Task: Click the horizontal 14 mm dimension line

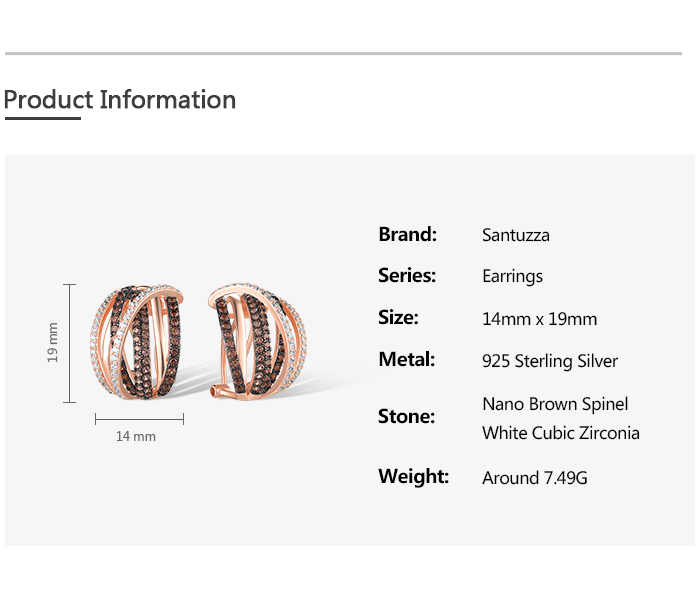Action: pyautogui.click(x=139, y=418)
